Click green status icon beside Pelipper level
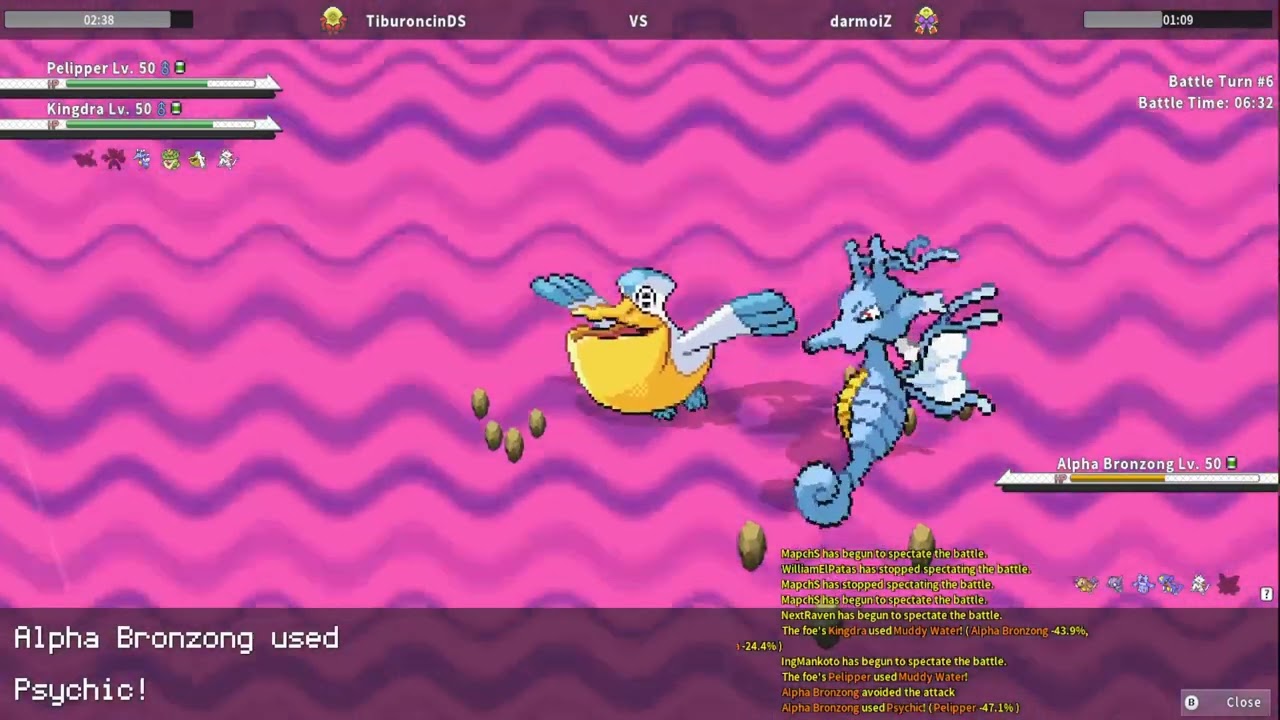Viewport: 1280px width, 720px height. (x=180, y=68)
